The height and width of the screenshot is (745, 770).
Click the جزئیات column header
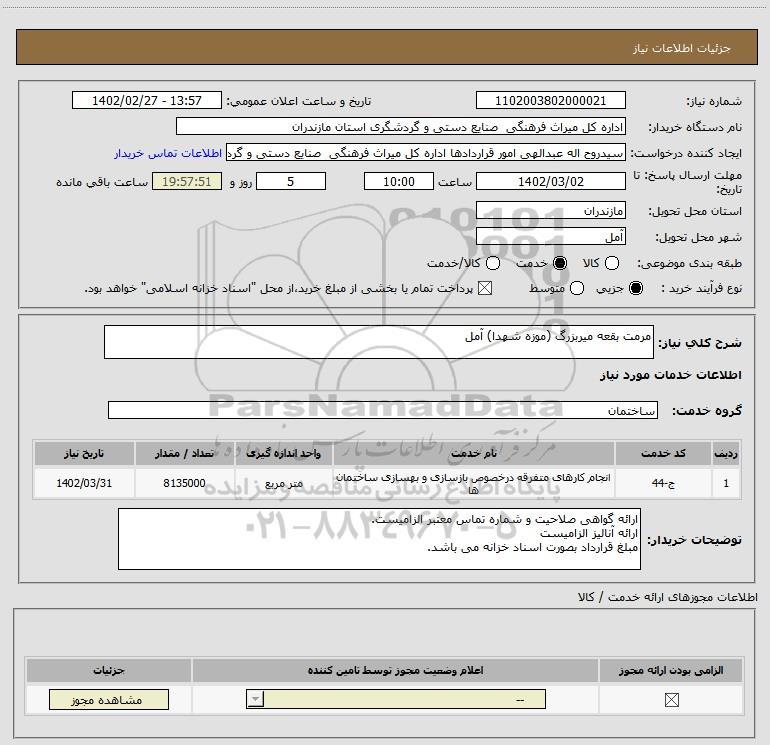coord(109,670)
